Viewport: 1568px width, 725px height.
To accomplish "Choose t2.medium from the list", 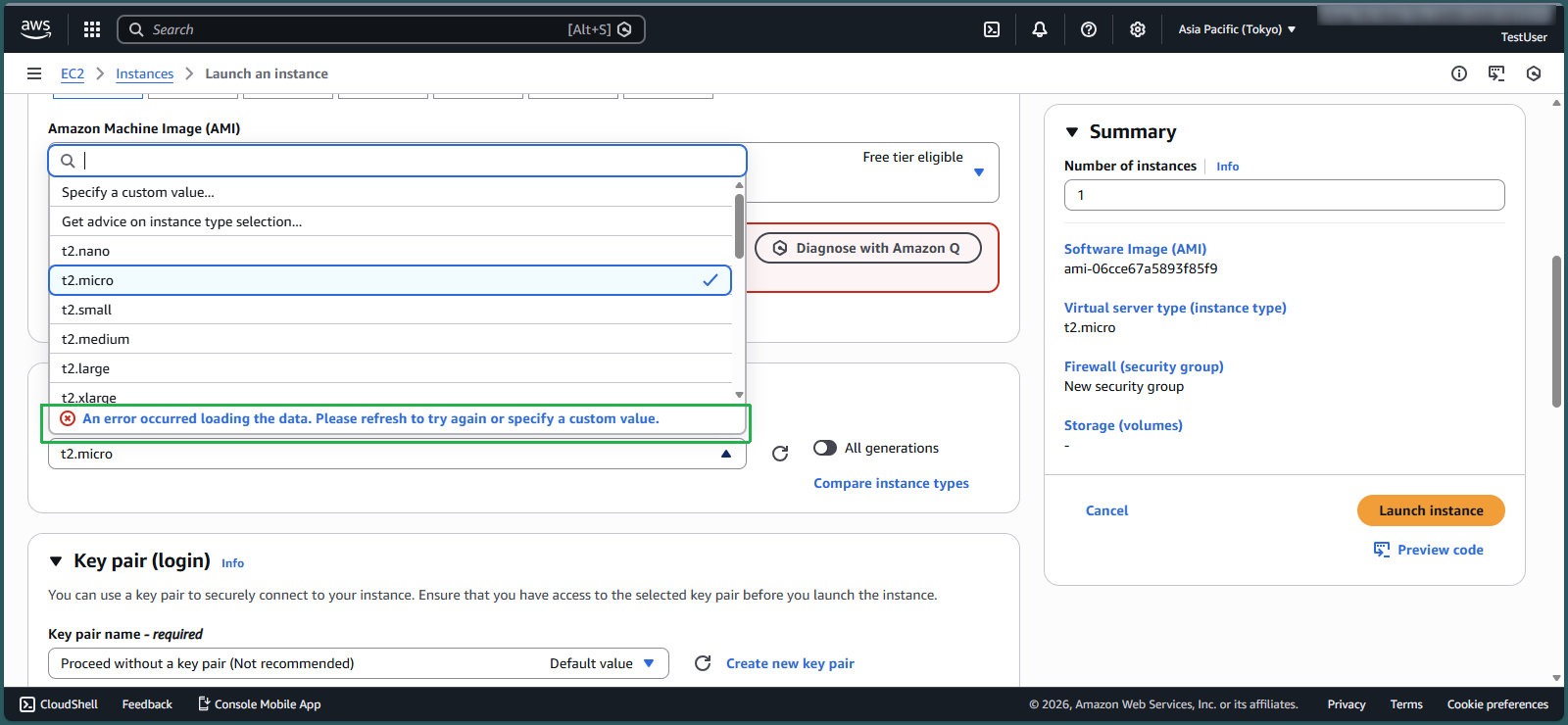I will pos(391,339).
